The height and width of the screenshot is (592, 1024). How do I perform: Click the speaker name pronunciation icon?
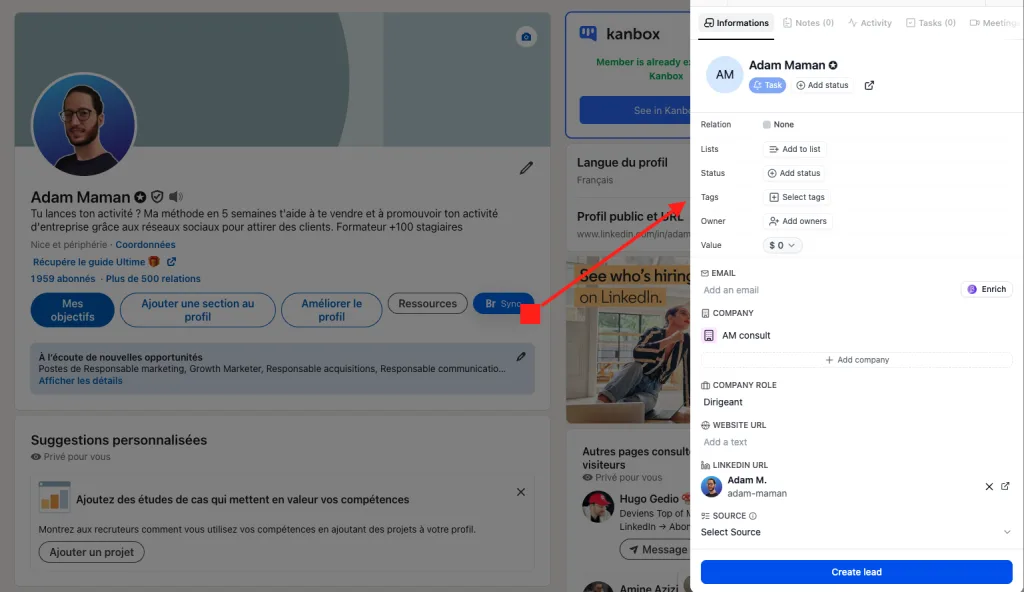coord(176,197)
